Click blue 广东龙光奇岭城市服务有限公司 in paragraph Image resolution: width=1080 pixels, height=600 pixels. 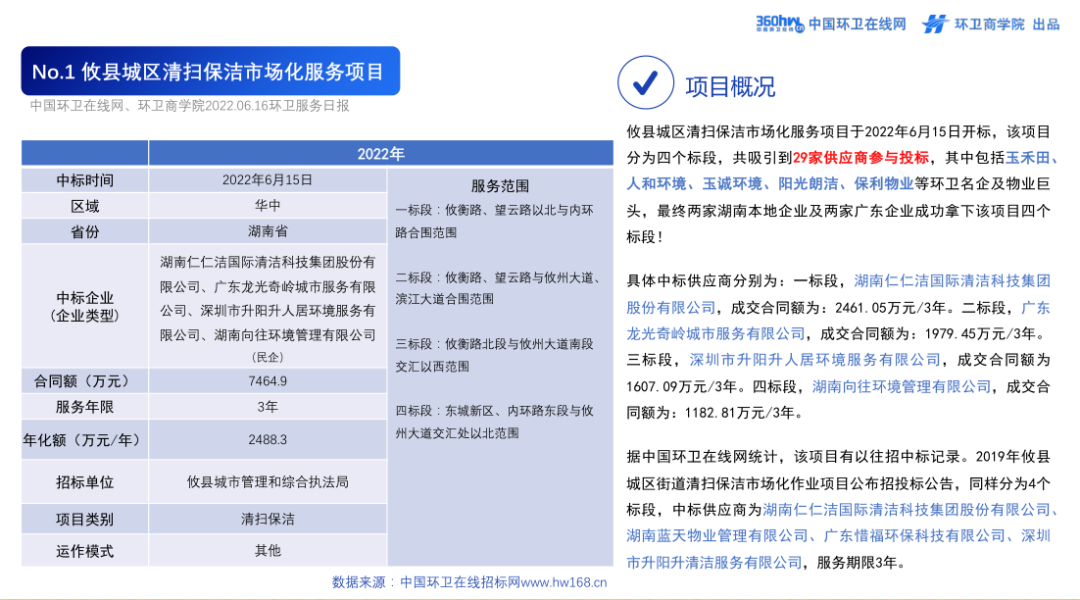pyautogui.click(x=838, y=320)
